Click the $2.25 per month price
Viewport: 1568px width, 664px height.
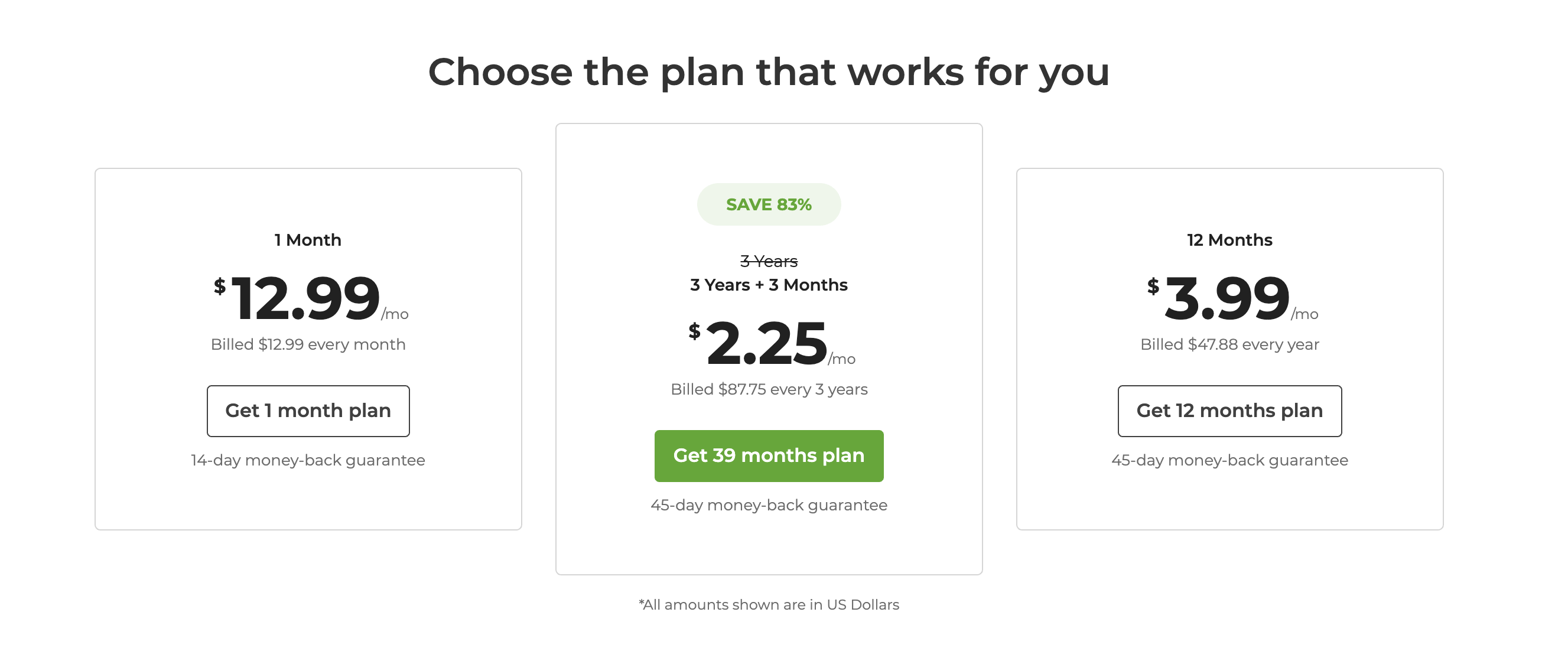[x=766, y=343]
